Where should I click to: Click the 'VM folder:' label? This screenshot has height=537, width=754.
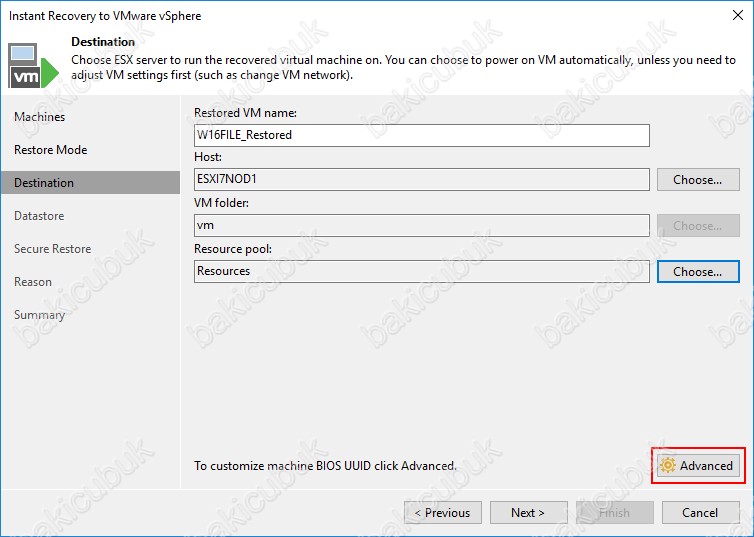coord(221,203)
